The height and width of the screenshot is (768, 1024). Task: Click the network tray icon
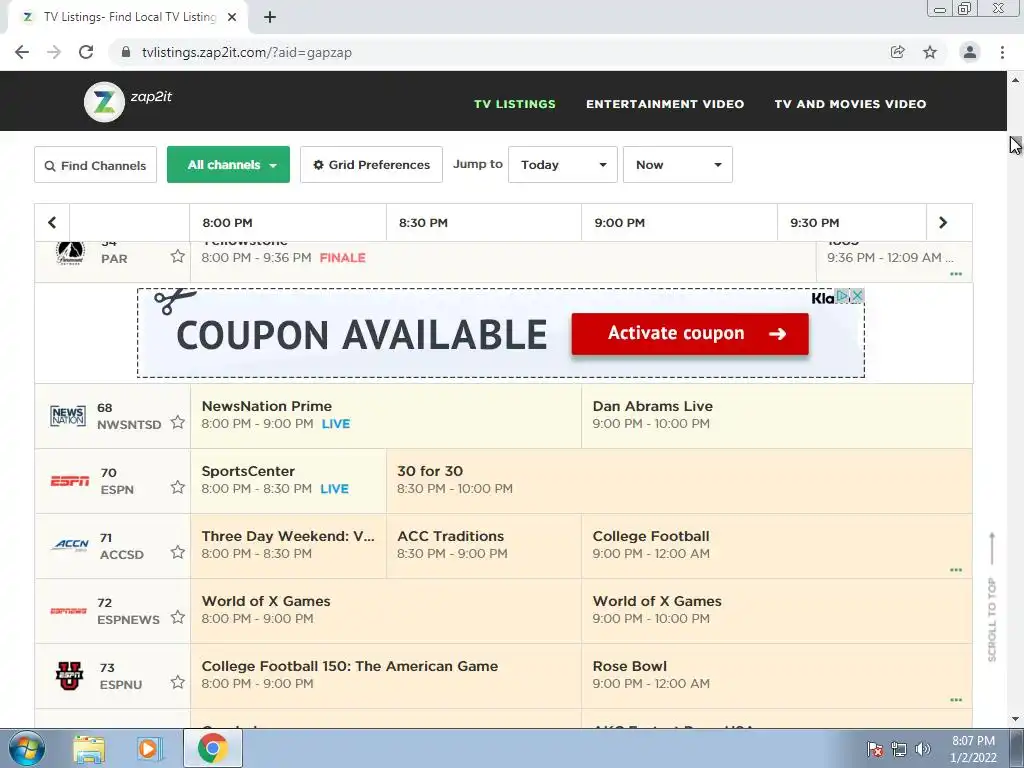pyautogui.click(x=899, y=749)
